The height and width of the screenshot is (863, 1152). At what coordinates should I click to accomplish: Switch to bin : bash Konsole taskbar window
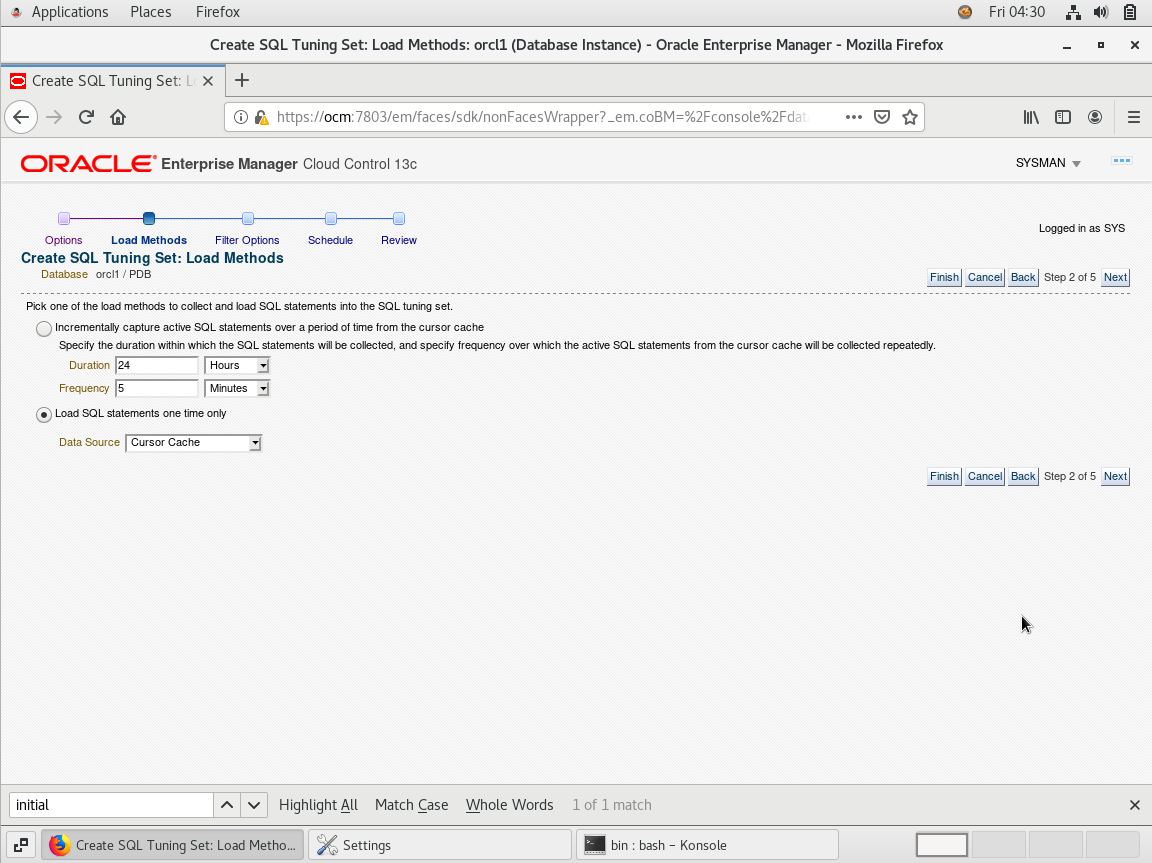(x=708, y=845)
